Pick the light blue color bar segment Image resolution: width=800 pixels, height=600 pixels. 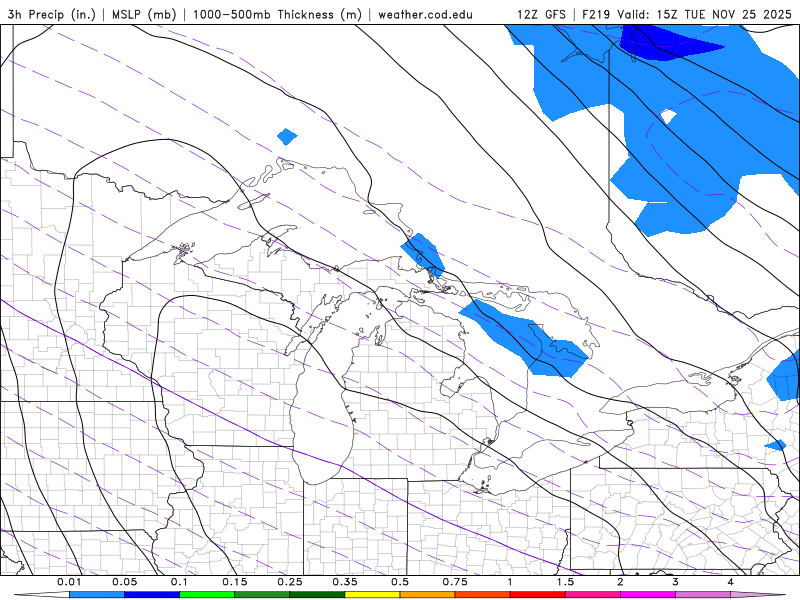(97, 595)
